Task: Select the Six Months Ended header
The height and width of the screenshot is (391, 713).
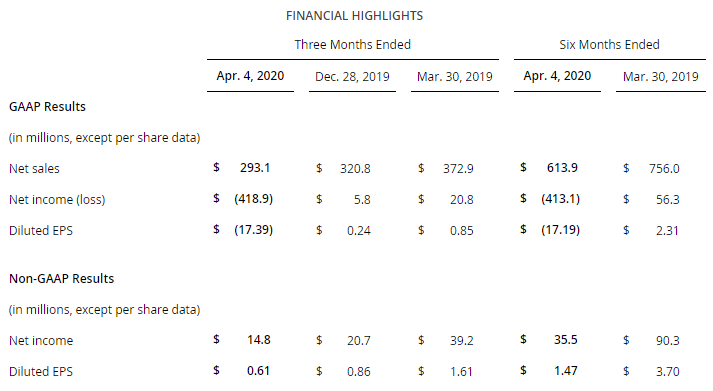Action: pos(609,45)
